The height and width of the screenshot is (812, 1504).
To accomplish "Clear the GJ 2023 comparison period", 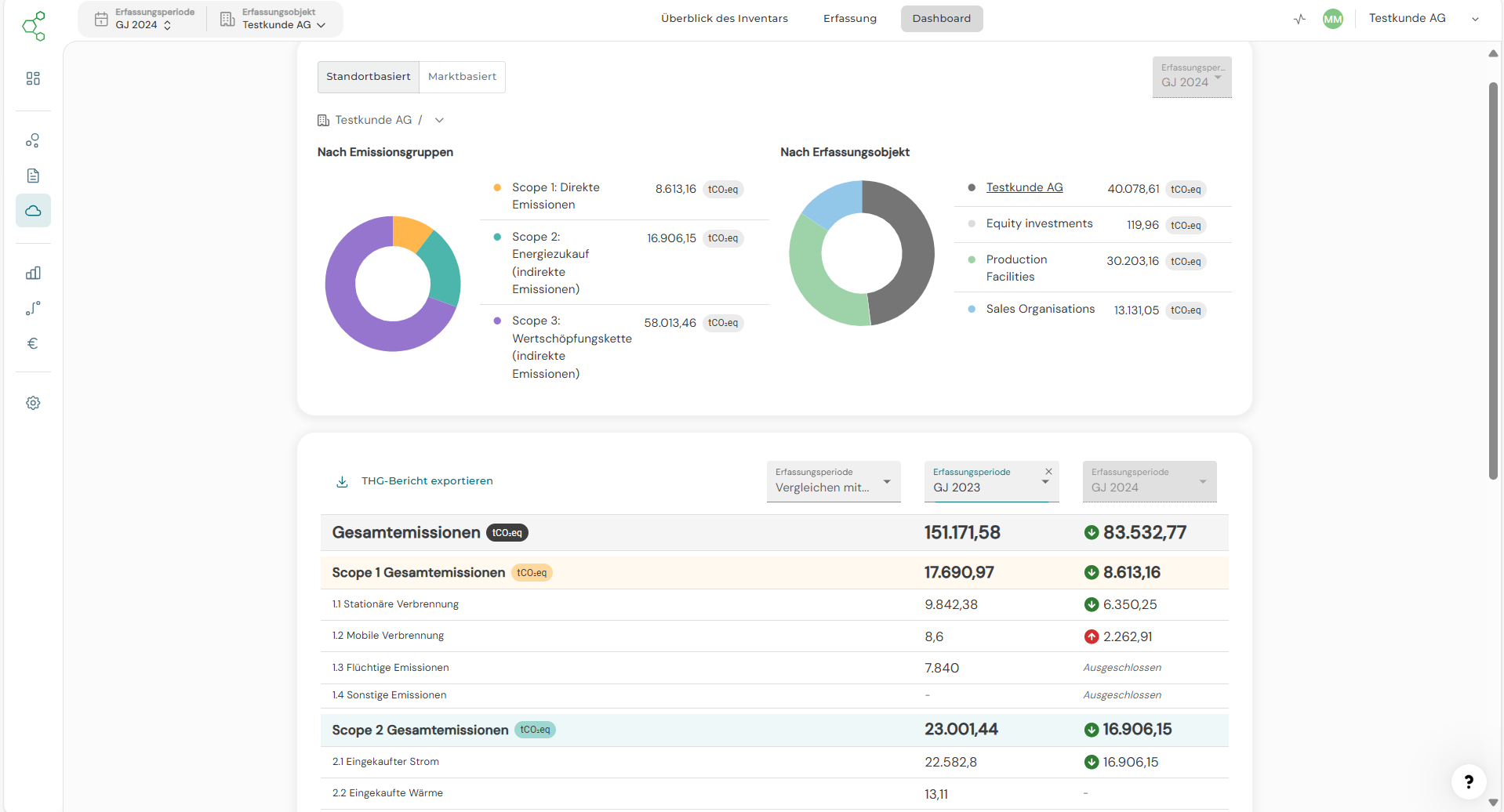I will click(1048, 472).
